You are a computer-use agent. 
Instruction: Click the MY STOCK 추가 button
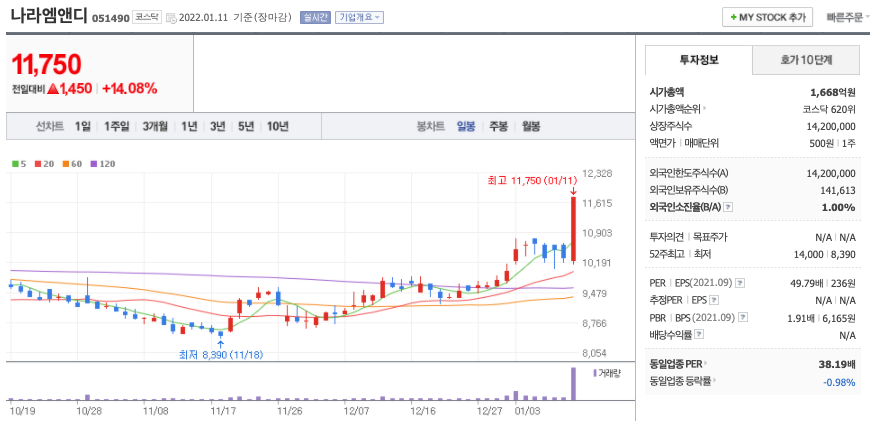coord(767,17)
